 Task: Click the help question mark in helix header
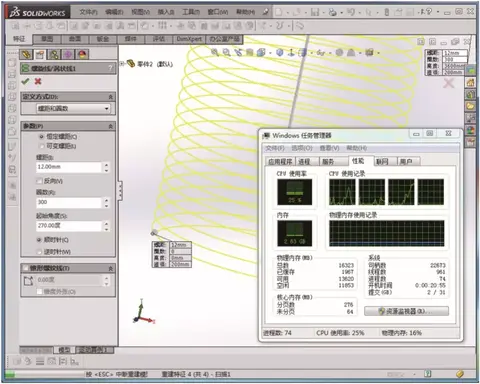pos(111,68)
